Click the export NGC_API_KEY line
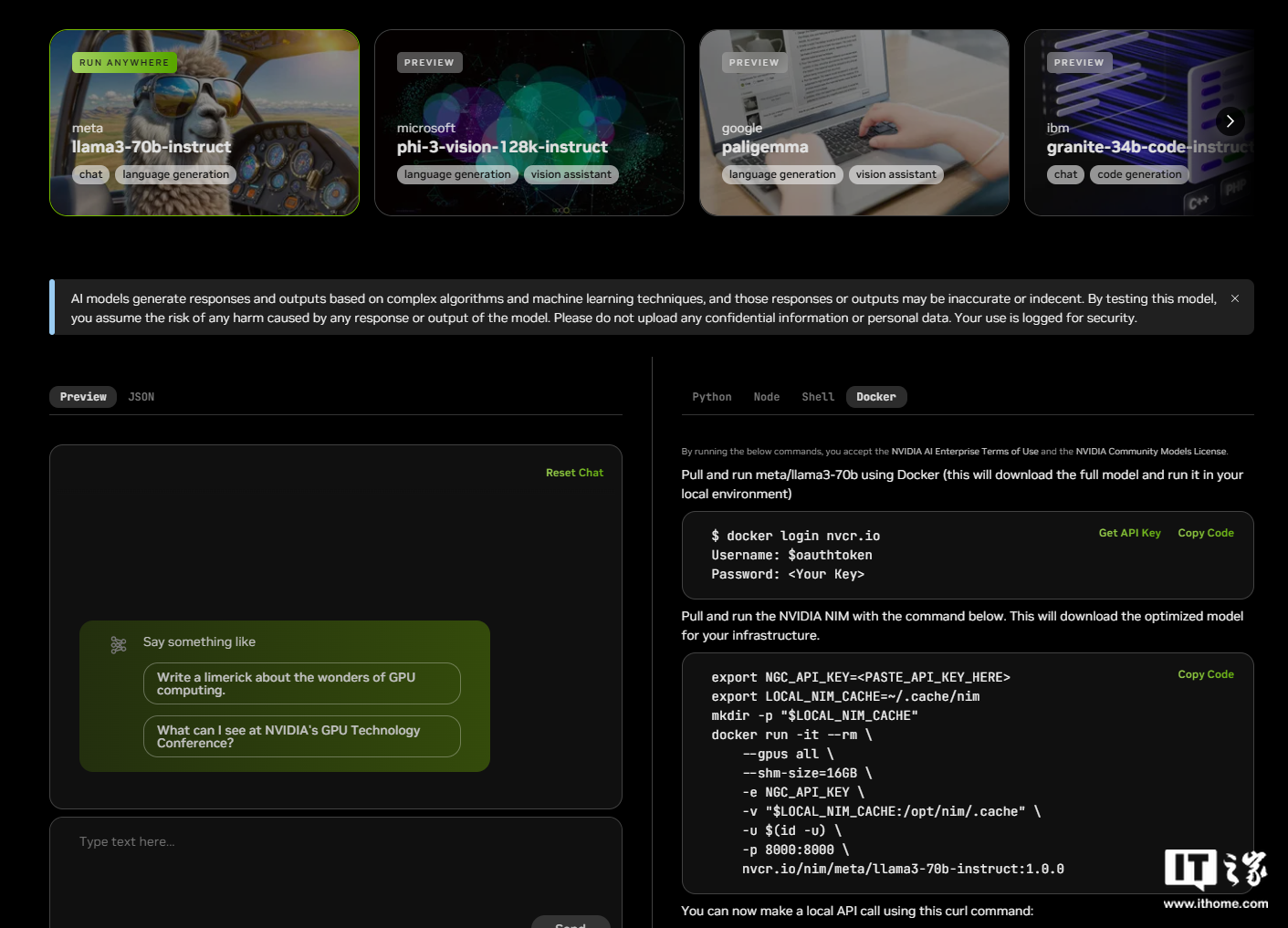Viewport: 1288px width, 928px height. [861, 677]
